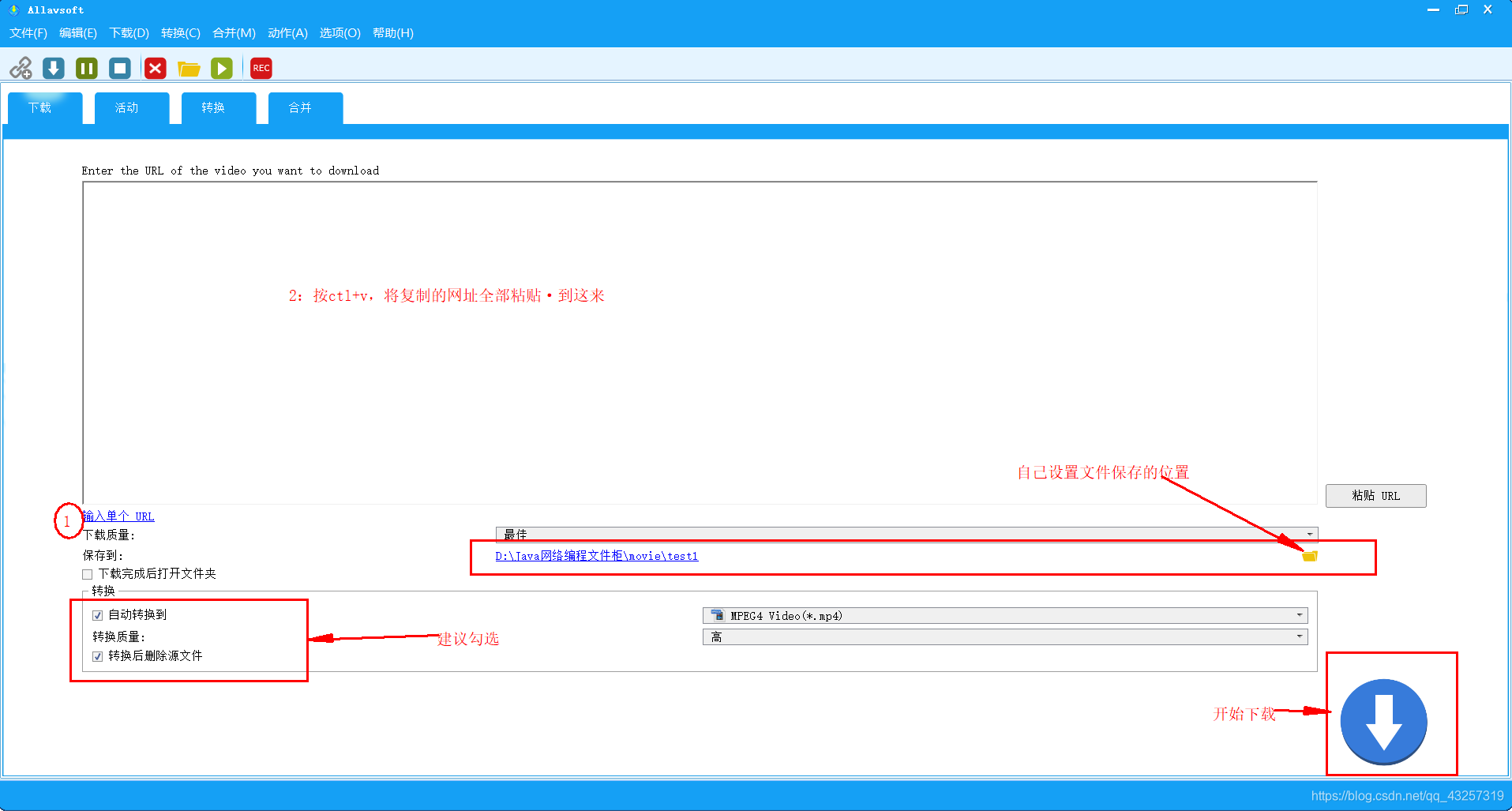Click the Allavsoft app icon in title bar
Screen dimensions: 1512x811
coord(13,9)
